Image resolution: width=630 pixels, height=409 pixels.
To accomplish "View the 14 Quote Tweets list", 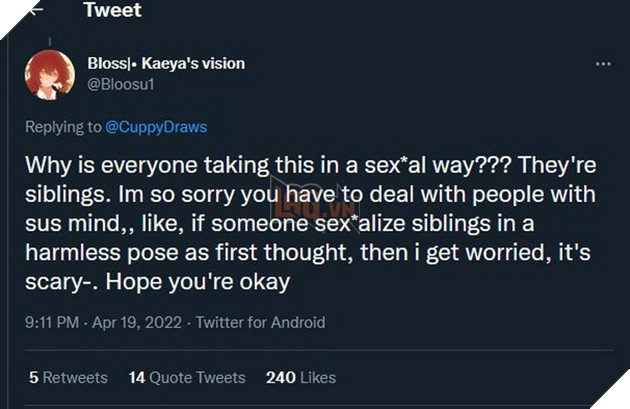I will (187, 377).
